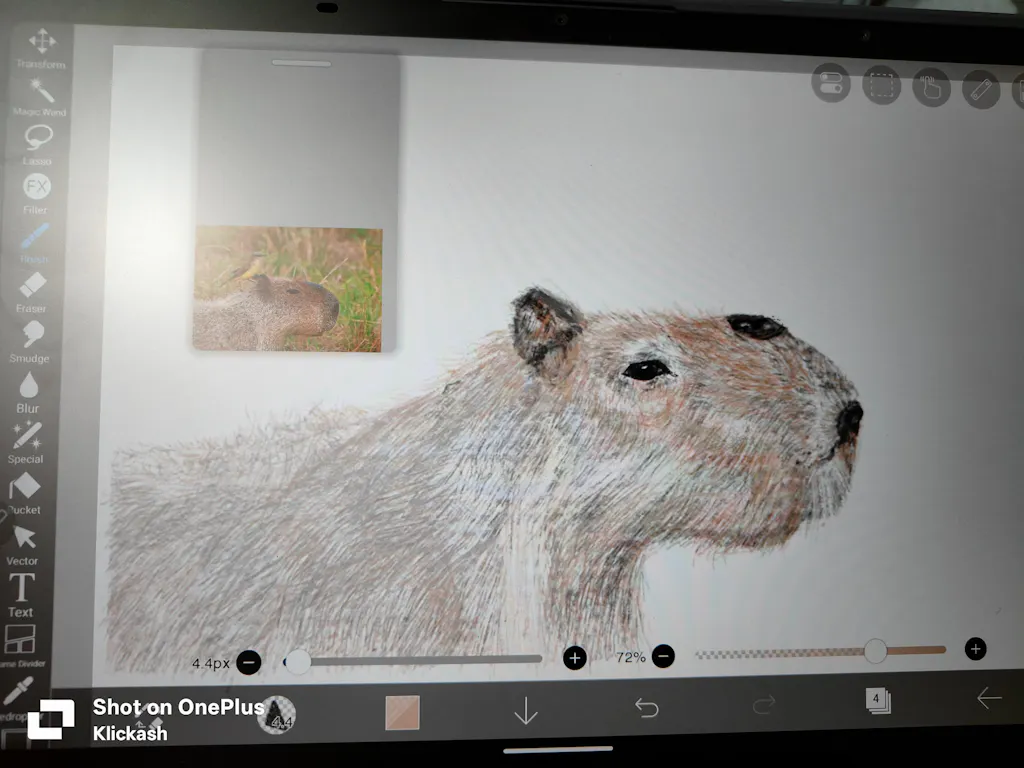The image size is (1024, 768).
Task: Open the layers panel showing 4
Action: pyautogui.click(x=877, y=700)
